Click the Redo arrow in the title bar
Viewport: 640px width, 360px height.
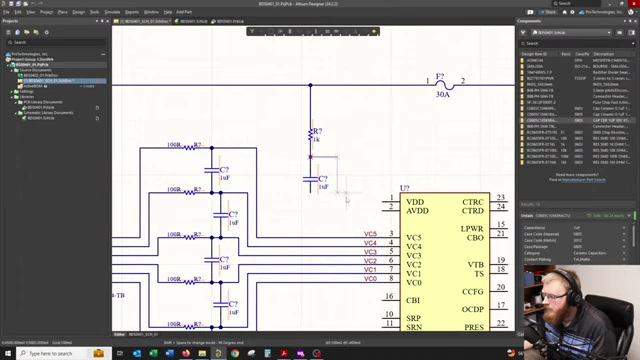pos(40,4)
